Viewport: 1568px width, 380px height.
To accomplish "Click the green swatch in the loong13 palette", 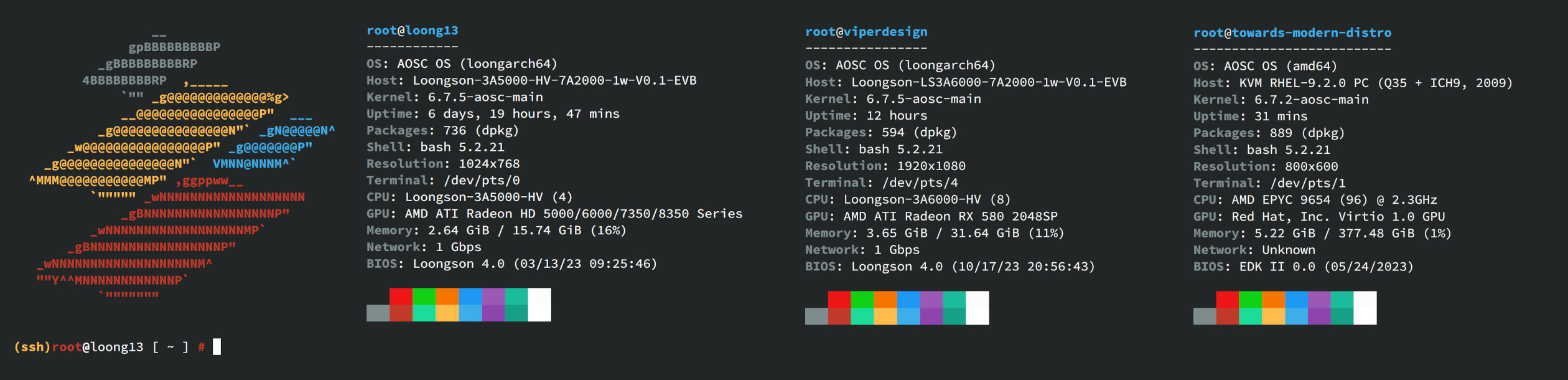I will pos(424,297).
